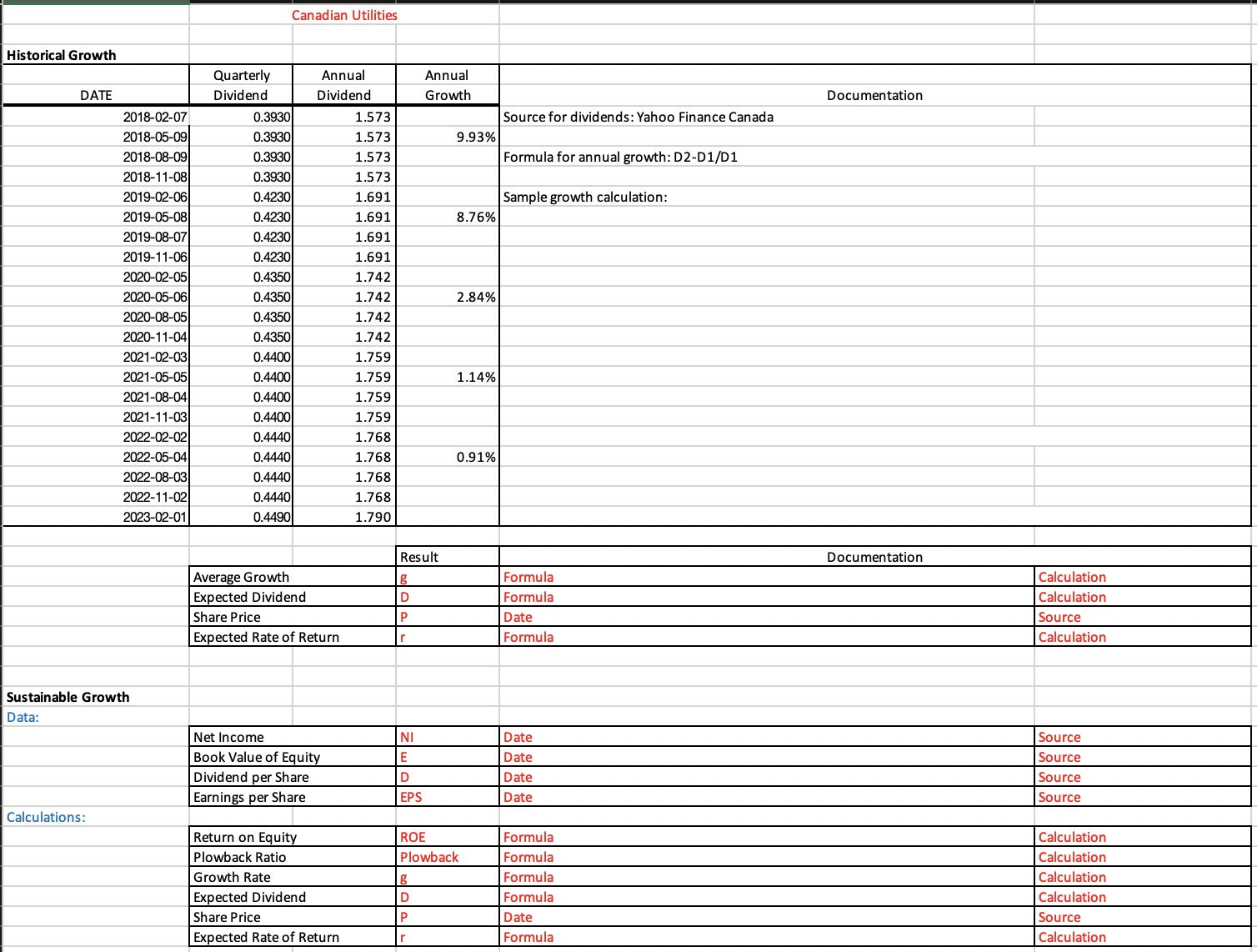
Task: Select the 'Average Growth' label cell
Action: tap(293, 577)
